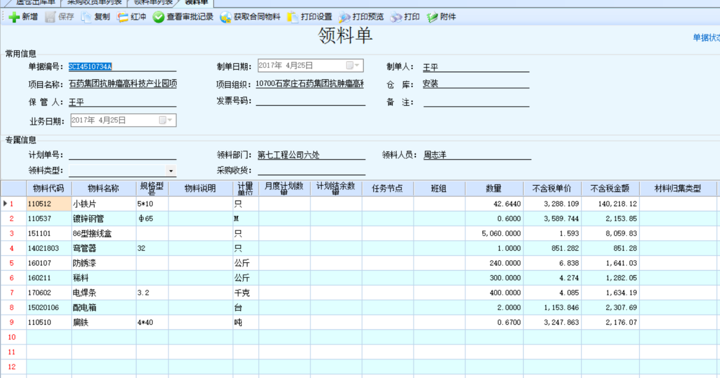Click the 任务节点 column header
720x378 pixels.
(388, 188)
